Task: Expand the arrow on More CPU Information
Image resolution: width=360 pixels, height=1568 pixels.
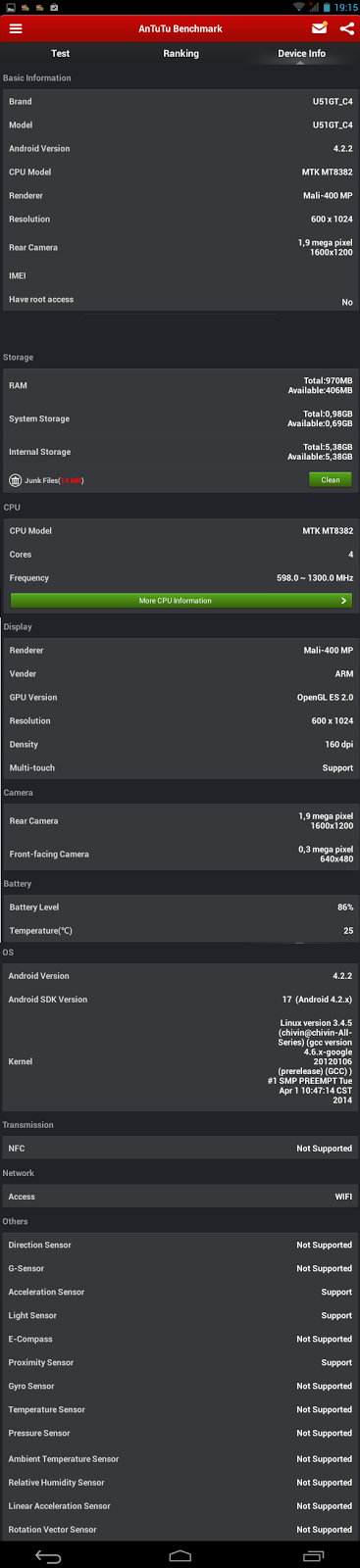Action: tap(343, 600)
